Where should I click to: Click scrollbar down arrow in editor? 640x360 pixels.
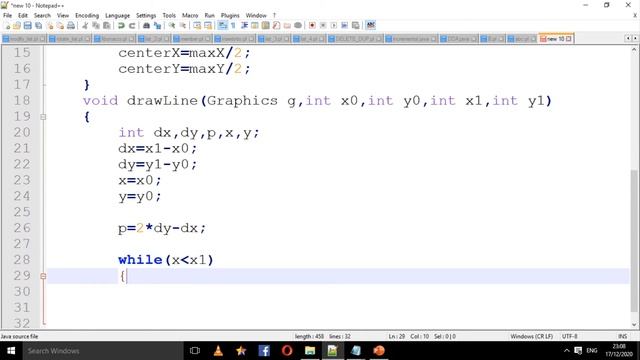coord(634,325)
